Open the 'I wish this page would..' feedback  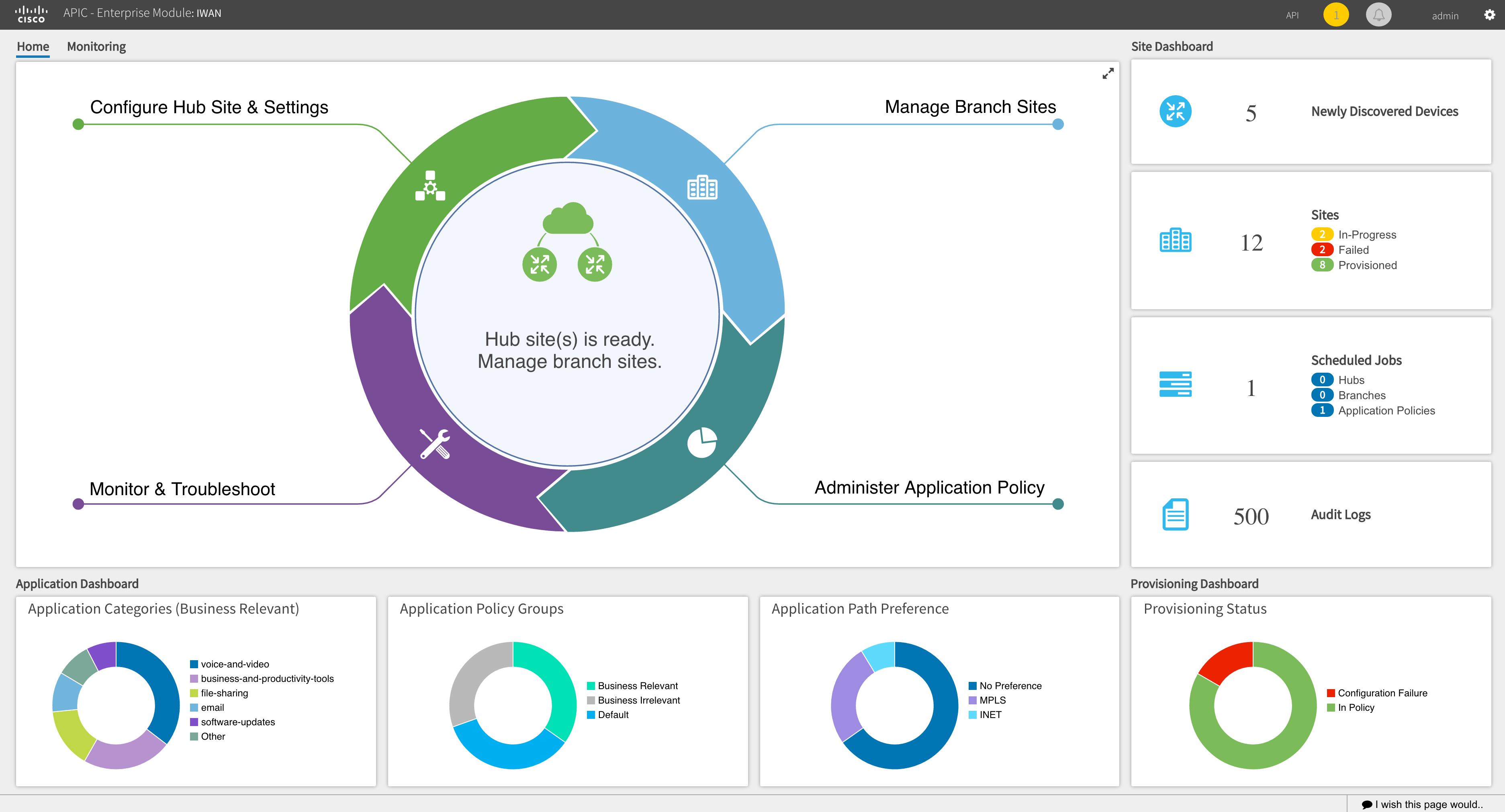[x=1423, y=804]
